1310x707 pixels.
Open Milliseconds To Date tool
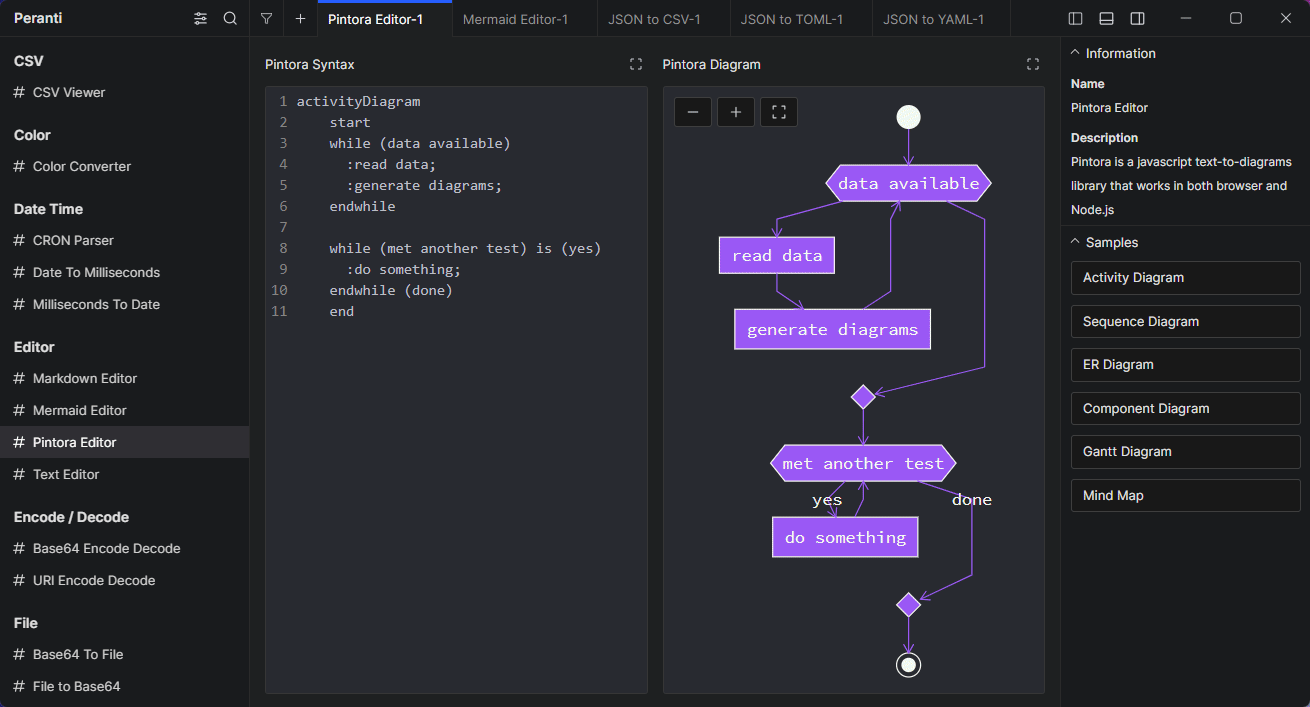pos(124,304)
